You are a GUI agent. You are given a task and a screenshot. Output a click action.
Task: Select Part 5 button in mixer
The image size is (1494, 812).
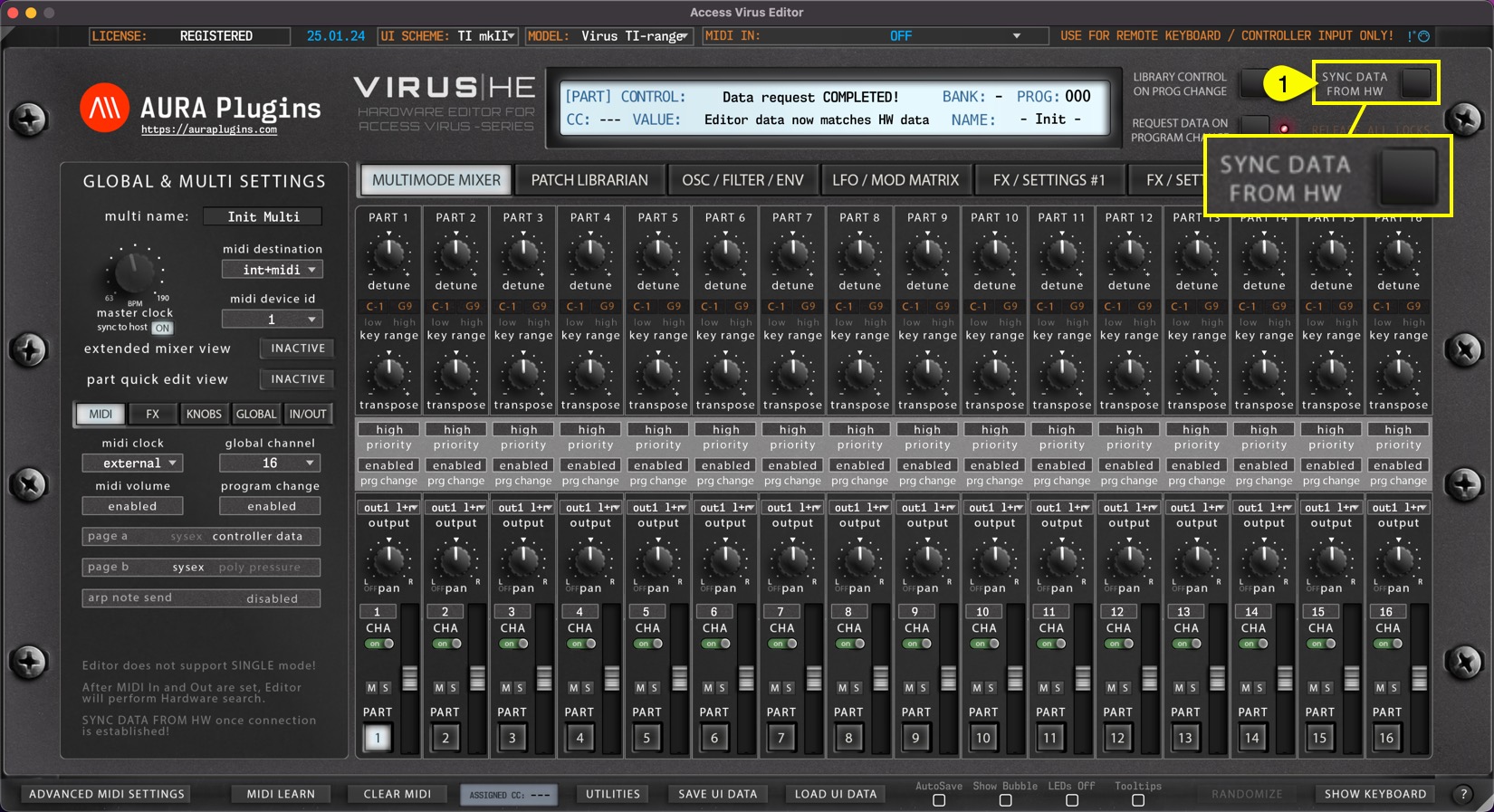click(646, 738)
